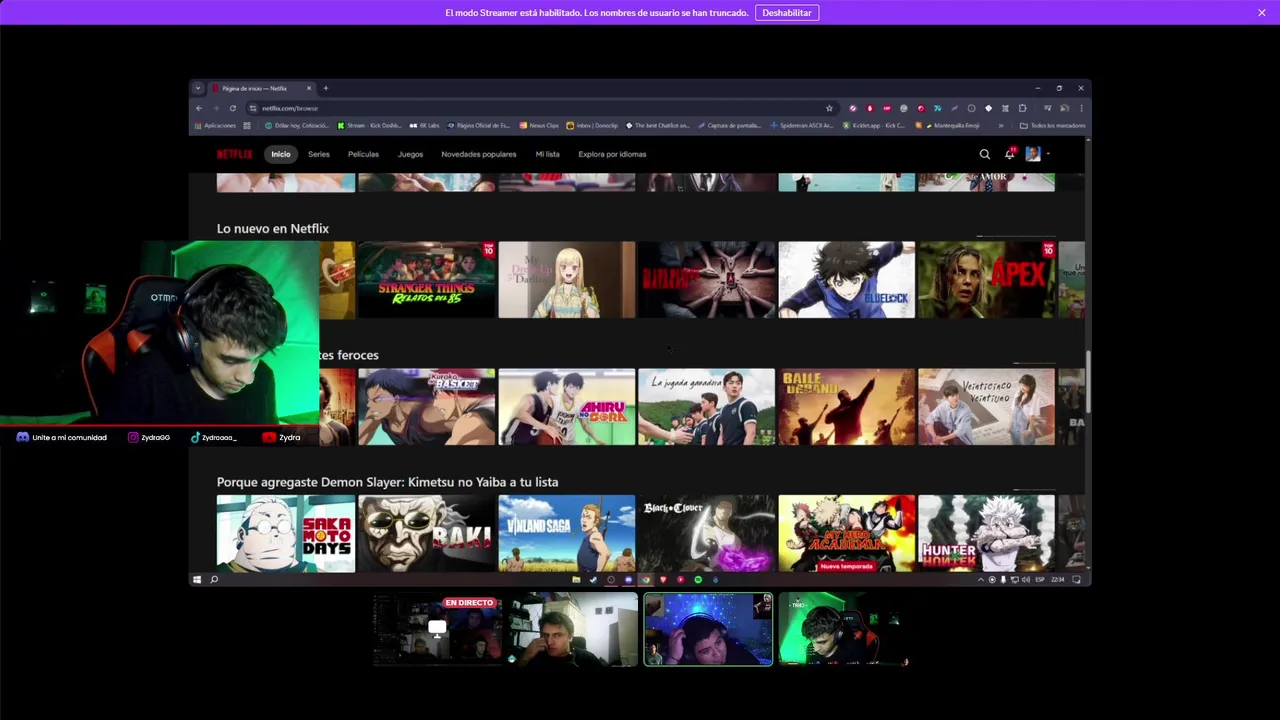Open the Veinticinco Veintiuno thumbnail
The height and width of the screenshot is (720, 1280).
pyautogui.click(x=986, y=407)
